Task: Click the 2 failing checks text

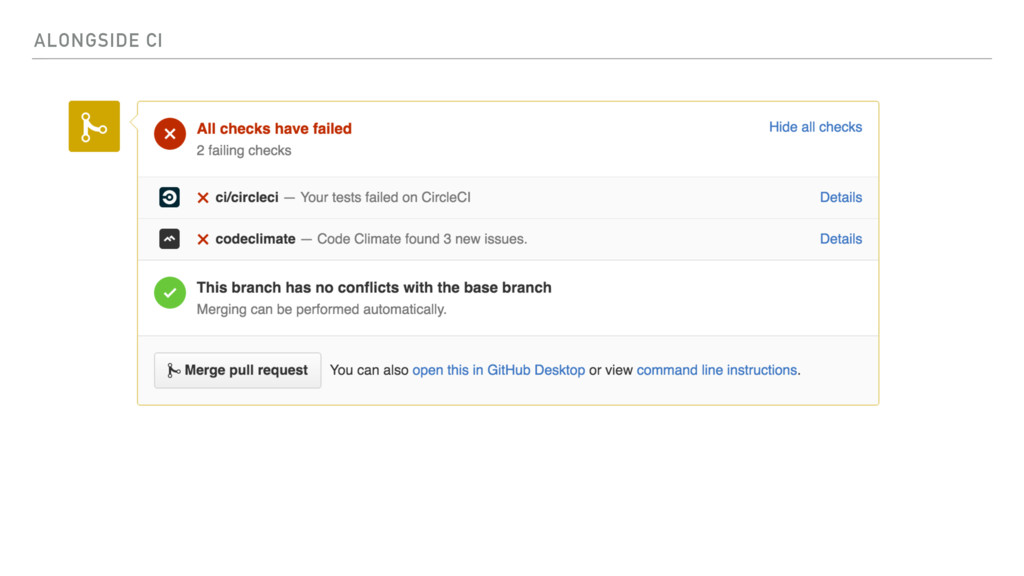Action: (x=244, y=151)
